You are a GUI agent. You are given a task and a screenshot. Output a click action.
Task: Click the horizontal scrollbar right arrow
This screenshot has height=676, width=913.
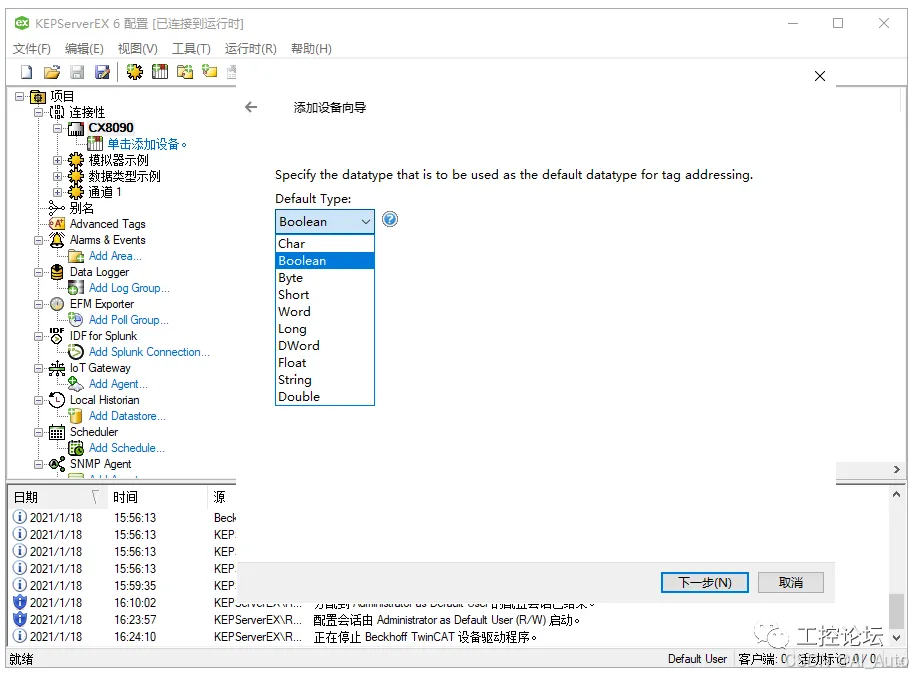point(897,469)
